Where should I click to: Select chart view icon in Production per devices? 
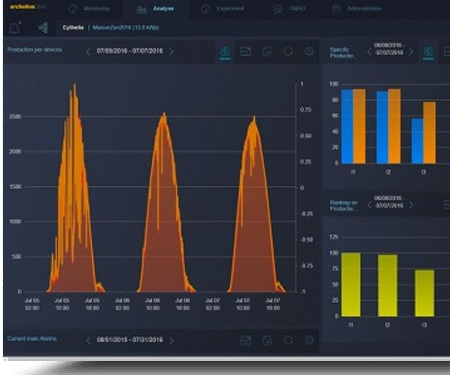(x=225, y=52)
